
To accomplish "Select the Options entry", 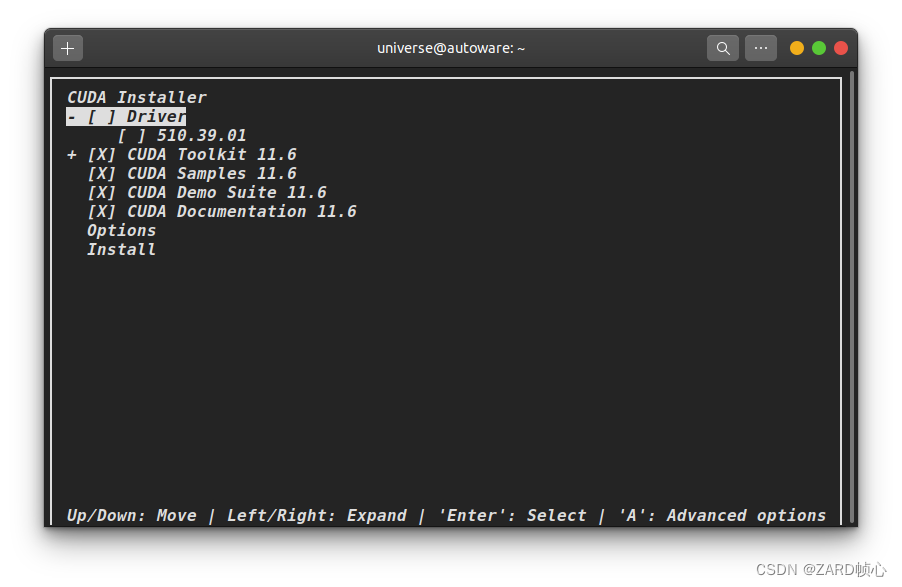I will [x=121, y=231].
